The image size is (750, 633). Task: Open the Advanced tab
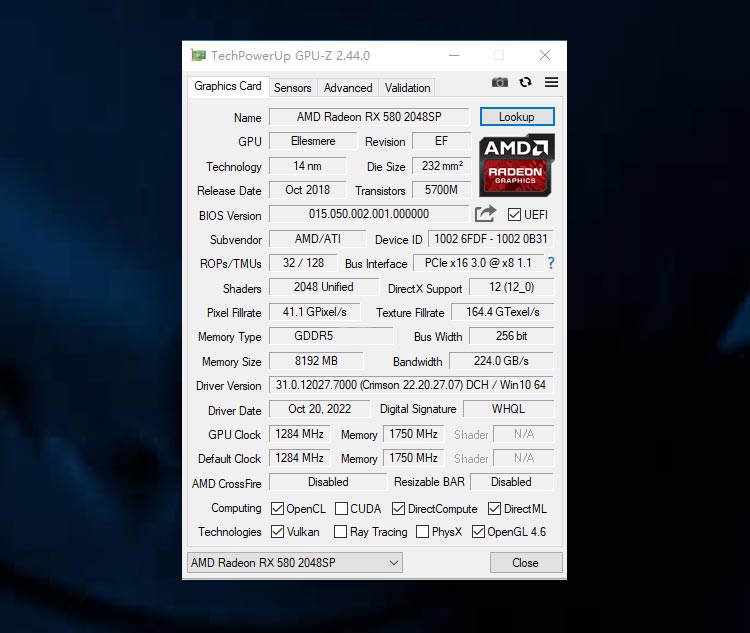pos(348,88)
